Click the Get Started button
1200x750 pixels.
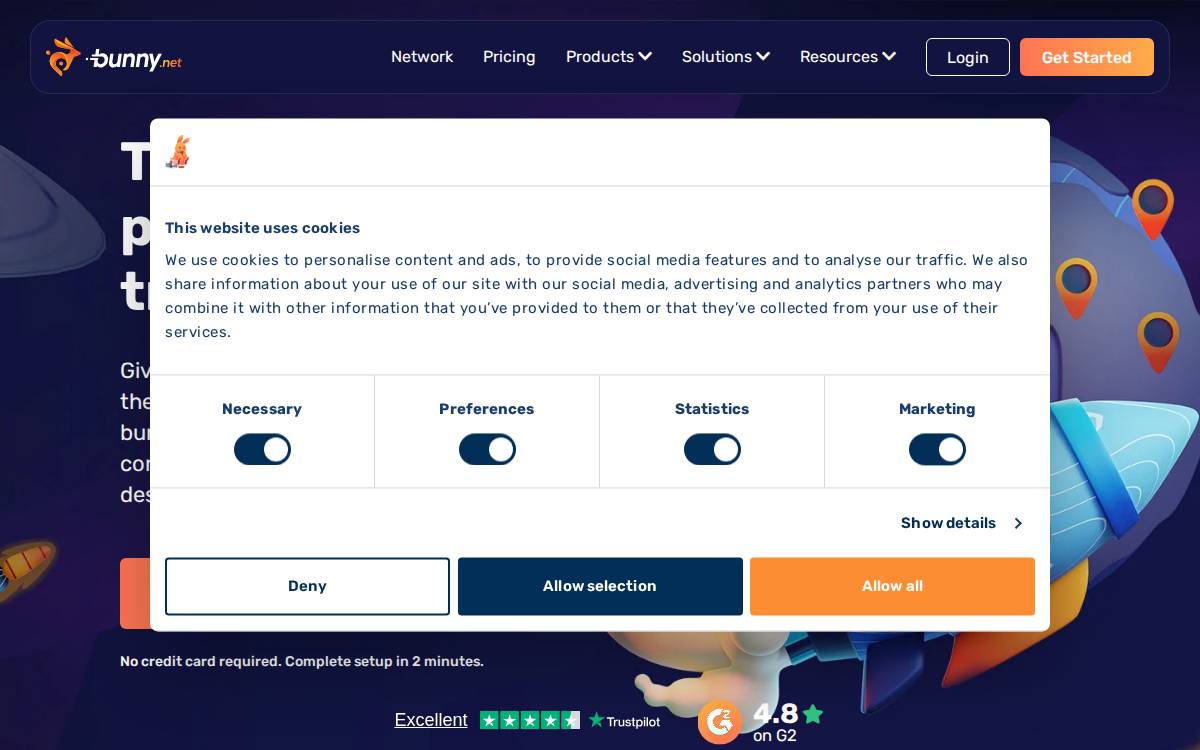pyautogui.click(x=1087, y=57)
